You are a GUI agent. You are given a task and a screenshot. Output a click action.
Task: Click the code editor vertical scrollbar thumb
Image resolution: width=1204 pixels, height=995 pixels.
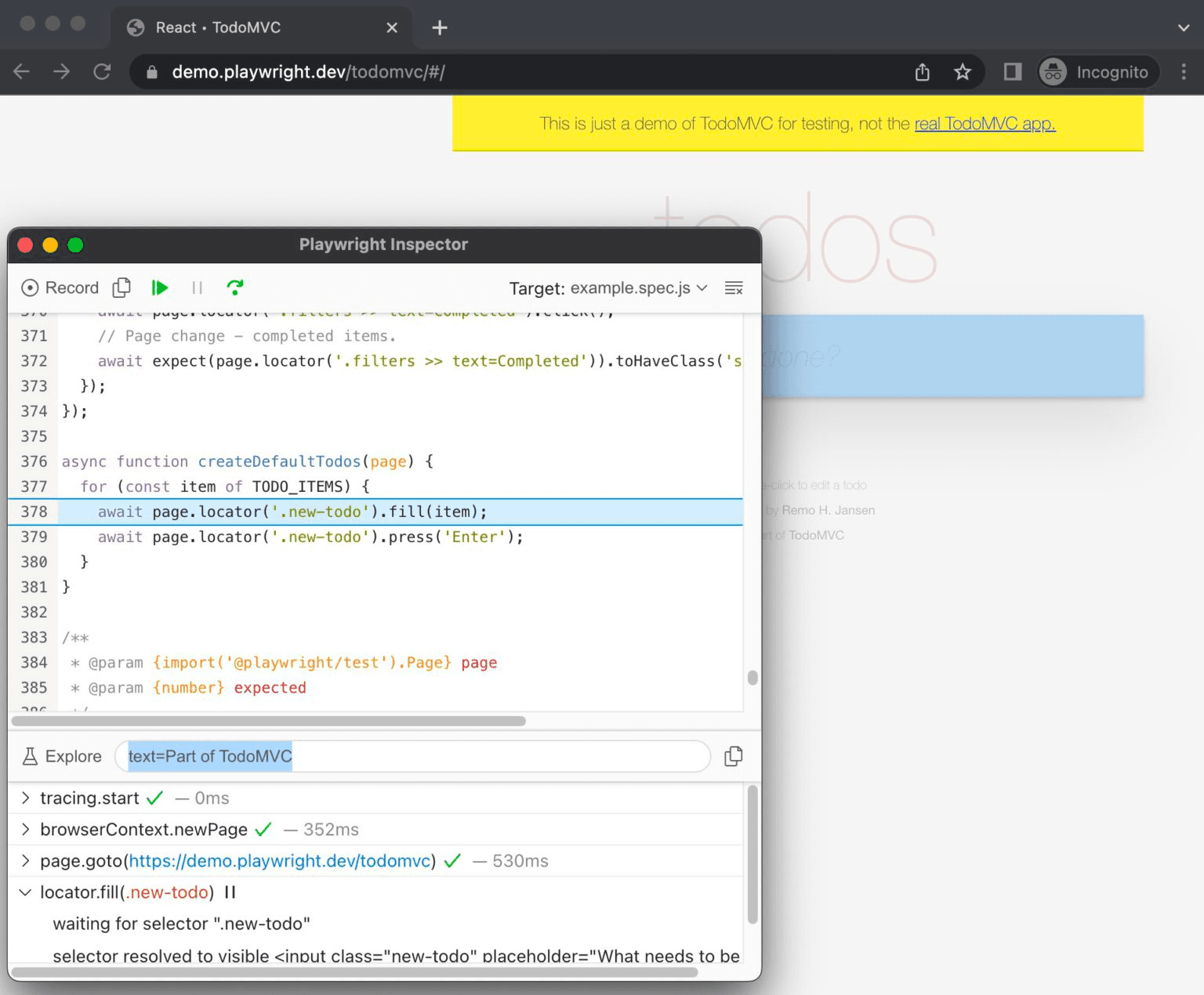pos(752,678)
